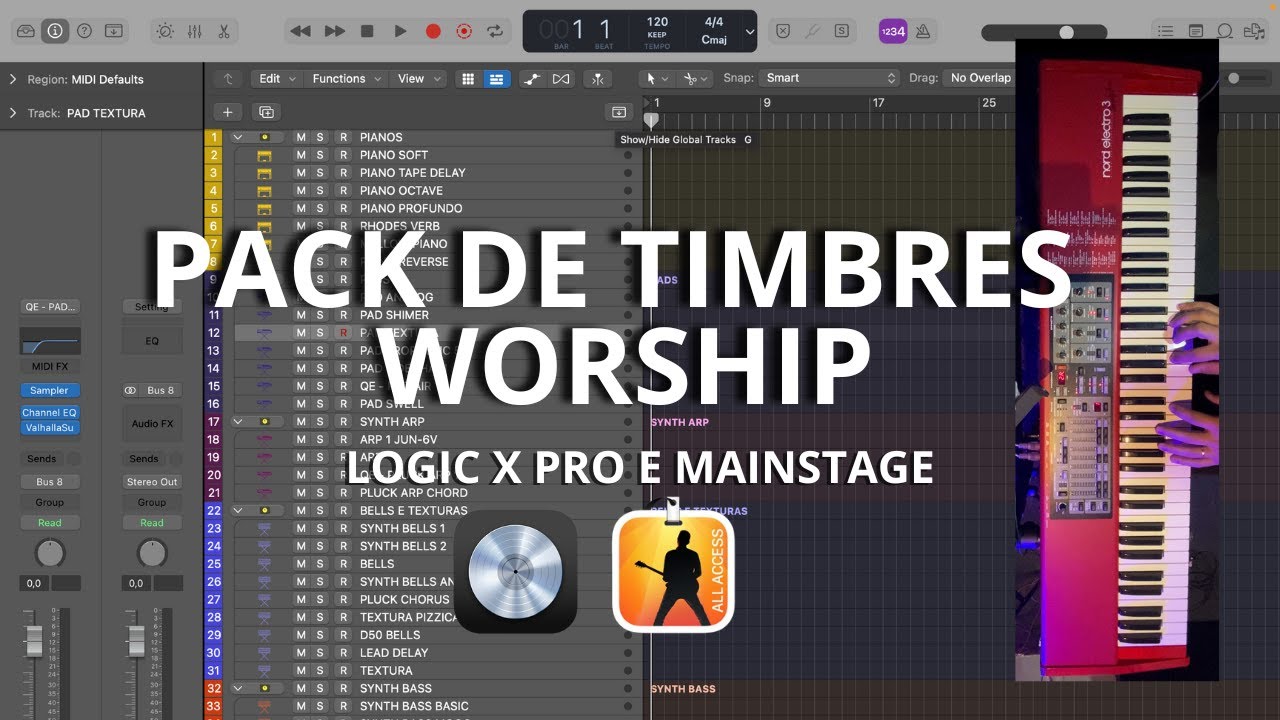The width and height of the screenshot is (1280, 720).
Task: Click the Stereo Out output slot
Action: pos(152,482)
